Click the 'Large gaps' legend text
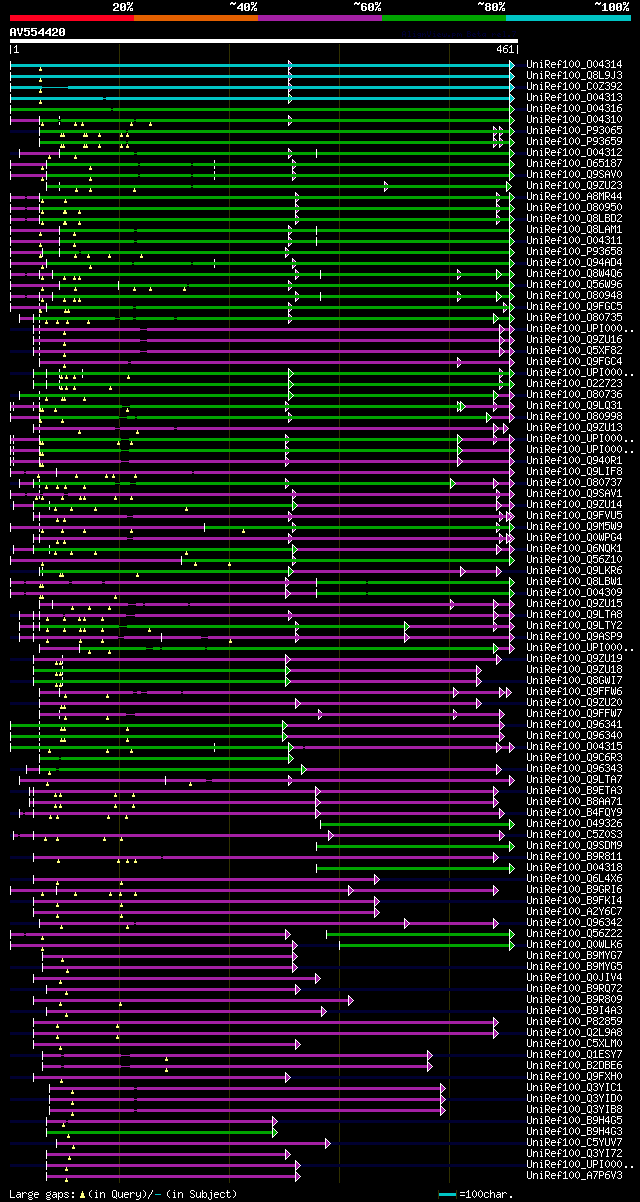The image size is (640, 1202). (40, 1194)
